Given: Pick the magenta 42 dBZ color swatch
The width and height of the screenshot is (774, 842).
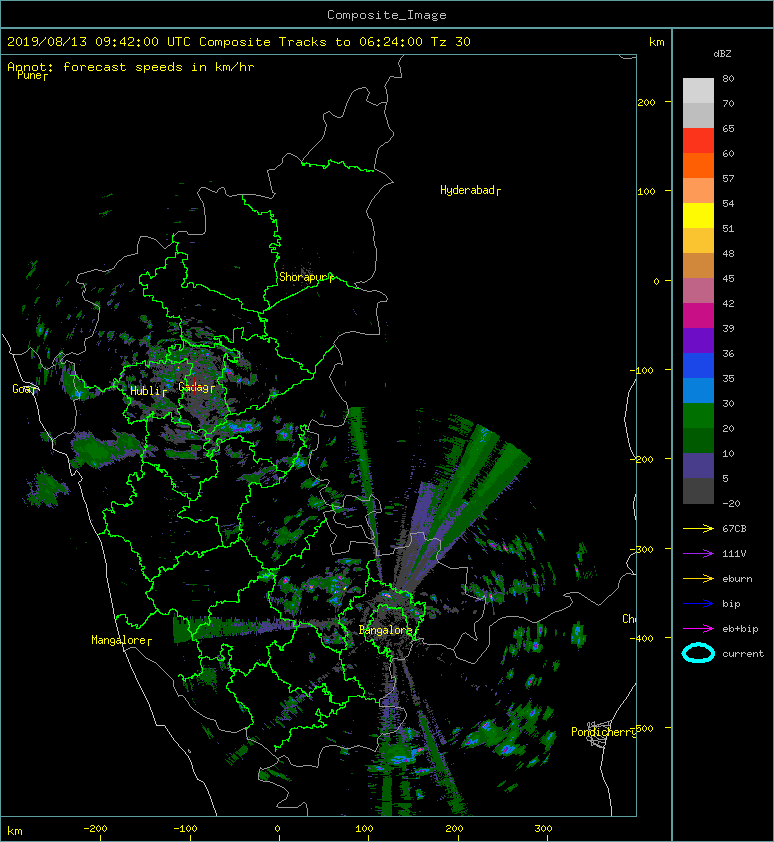Looking at the screenshot, I should pos(698,315).
